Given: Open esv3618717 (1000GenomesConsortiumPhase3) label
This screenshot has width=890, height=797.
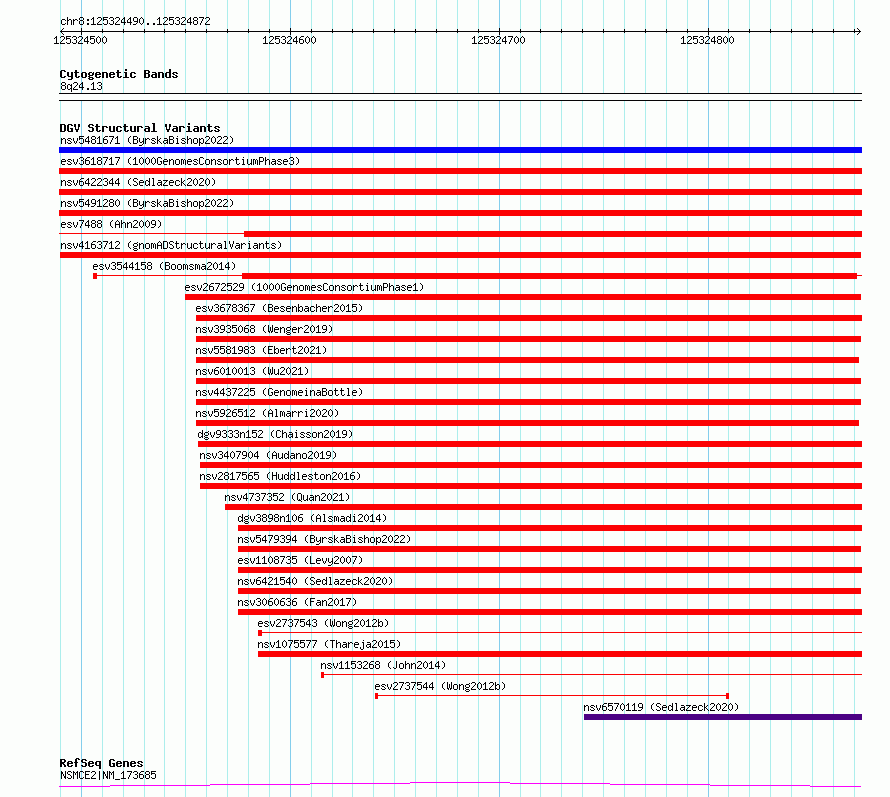Looking at the screenshot, I should click(x=180, y=161).
